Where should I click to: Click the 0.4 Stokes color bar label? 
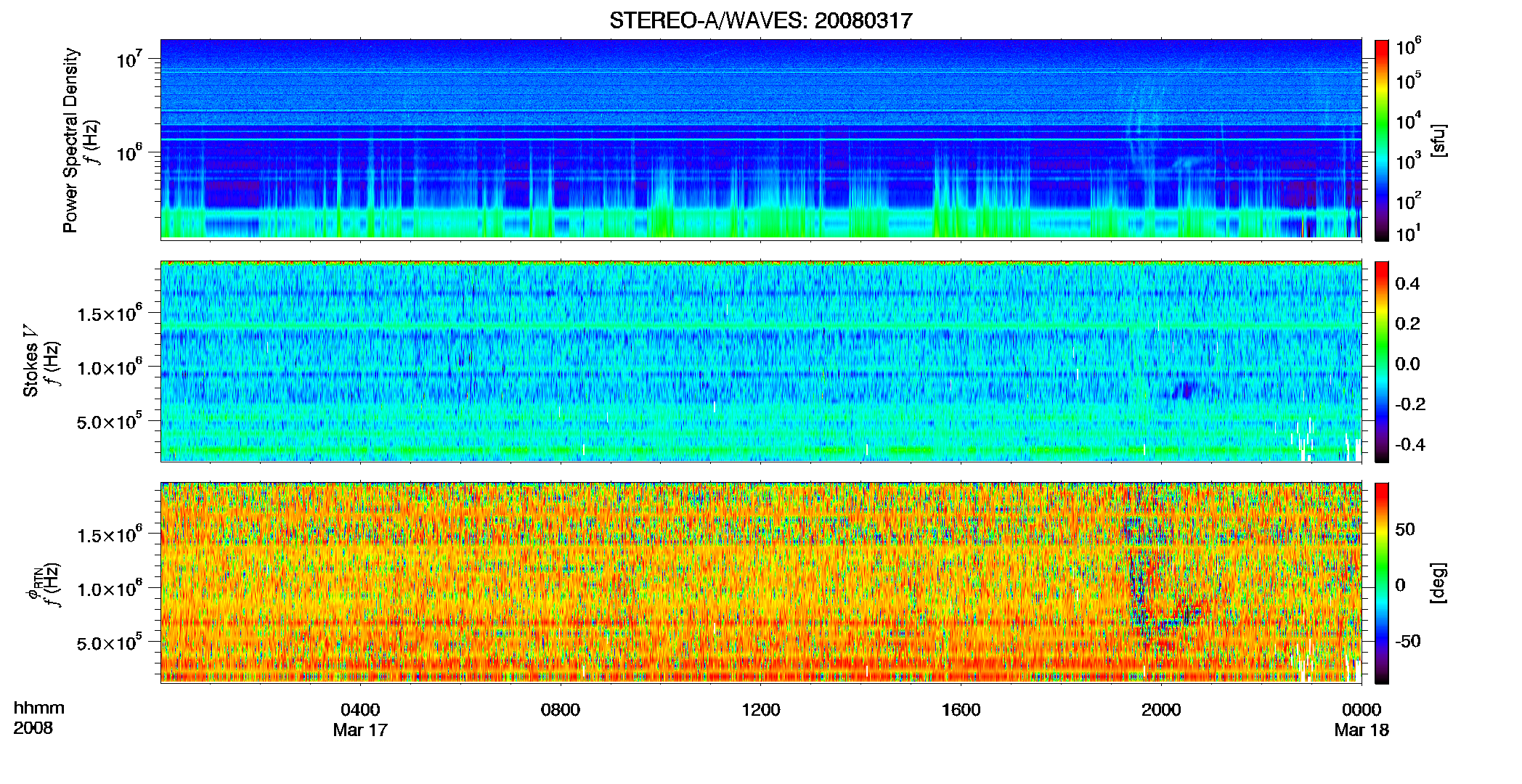click(1407, 284)
